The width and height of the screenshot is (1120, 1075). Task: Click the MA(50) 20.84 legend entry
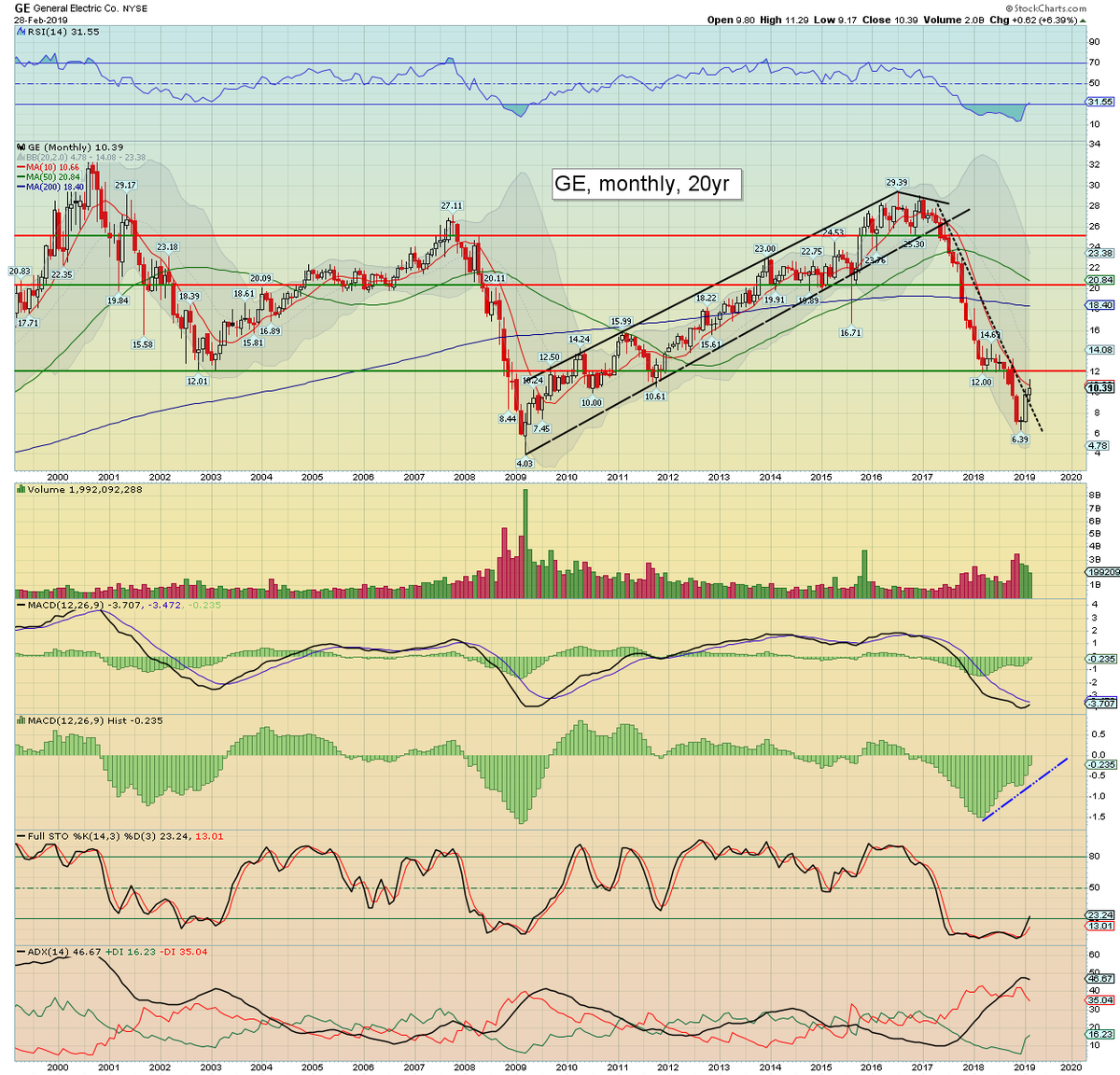55,176
